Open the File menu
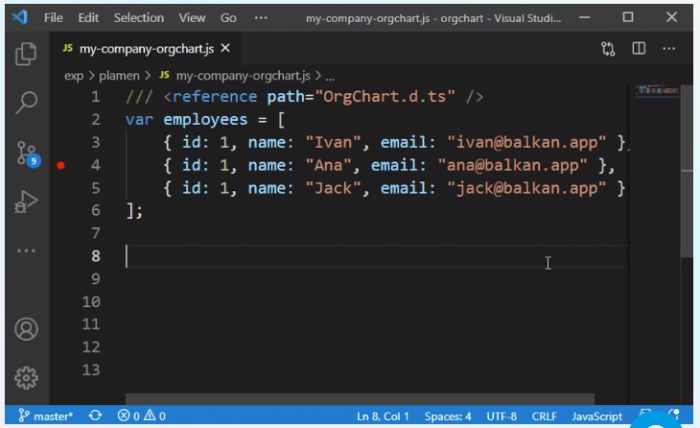The width and height of the screenshot is (700, 428). tap(53, 18)
